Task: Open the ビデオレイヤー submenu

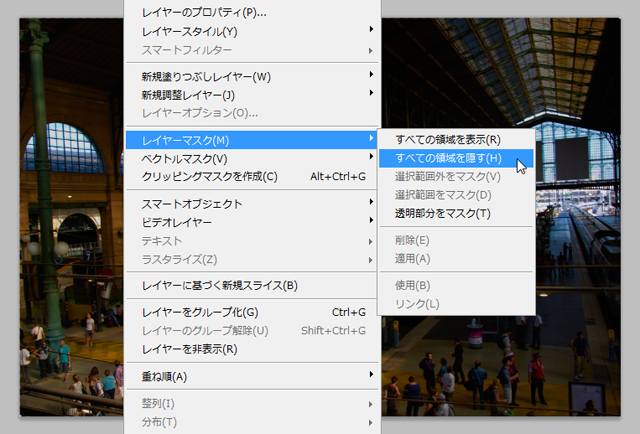Action: (252, 222)
